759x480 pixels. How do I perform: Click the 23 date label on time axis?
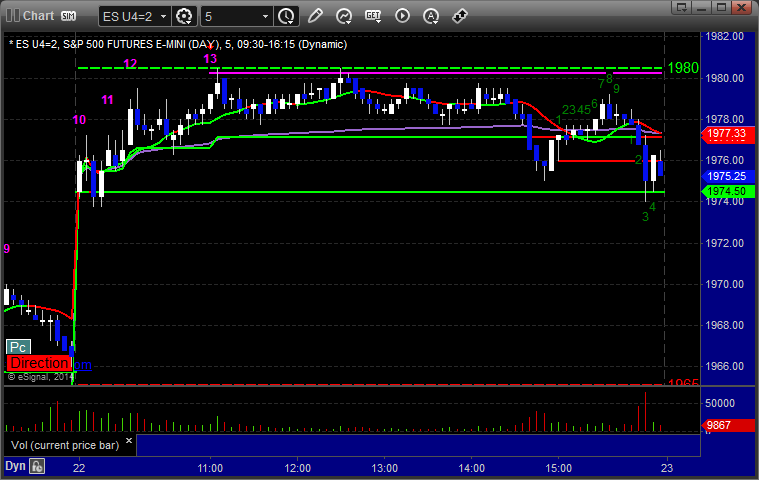pos(667,468)
